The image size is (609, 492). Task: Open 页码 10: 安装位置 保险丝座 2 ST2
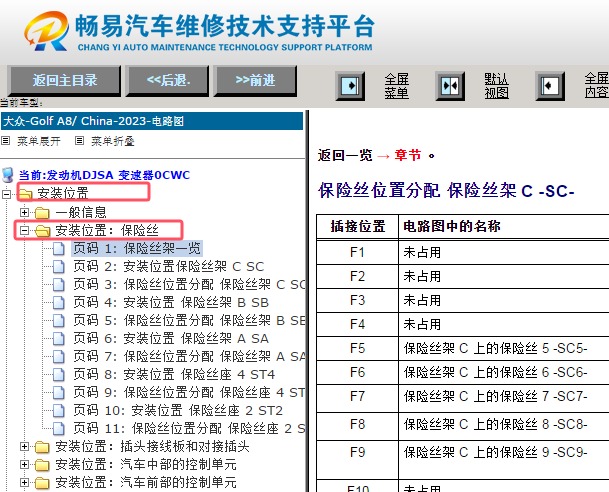pyautogui.click(x=178, y=410)
